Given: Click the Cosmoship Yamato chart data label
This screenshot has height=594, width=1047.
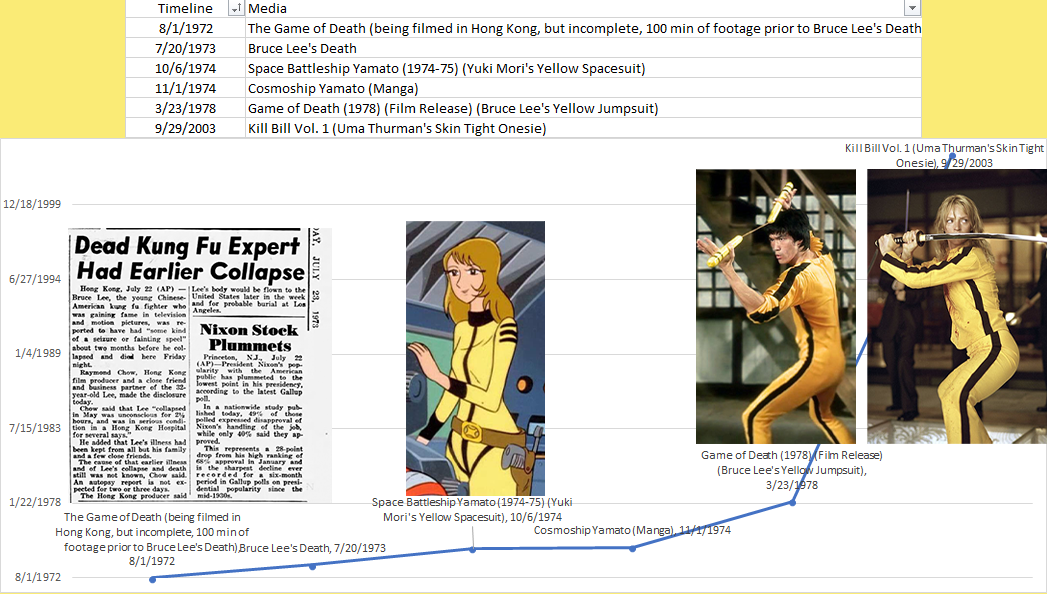Looking at the screenshot, I should tap(632, 530).
